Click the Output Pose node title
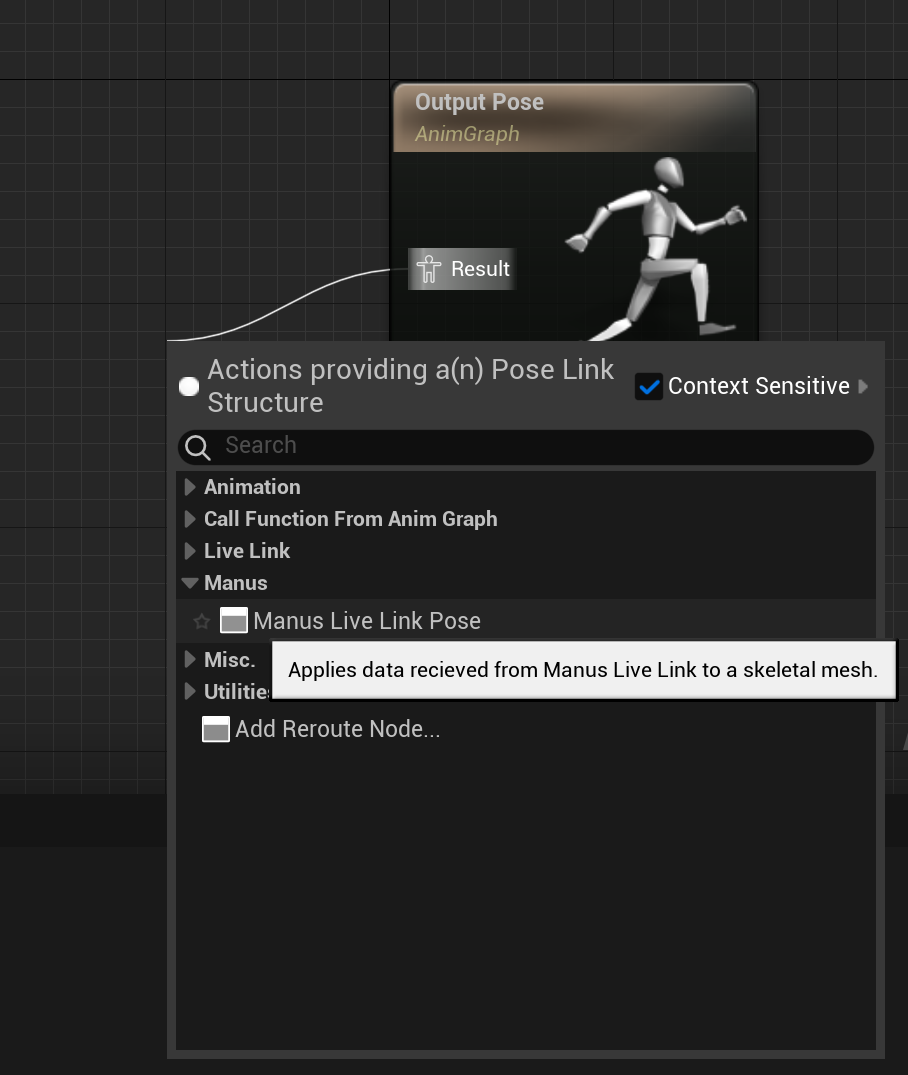This screenshot has height=1075, width=908. coord(479,103)
